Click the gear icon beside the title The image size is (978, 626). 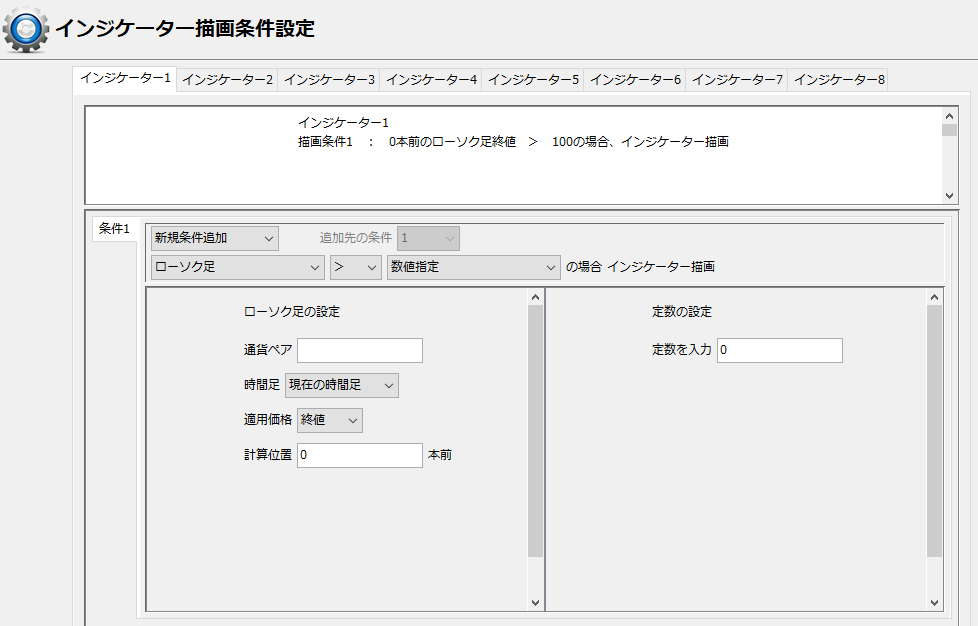pos(26,29)
